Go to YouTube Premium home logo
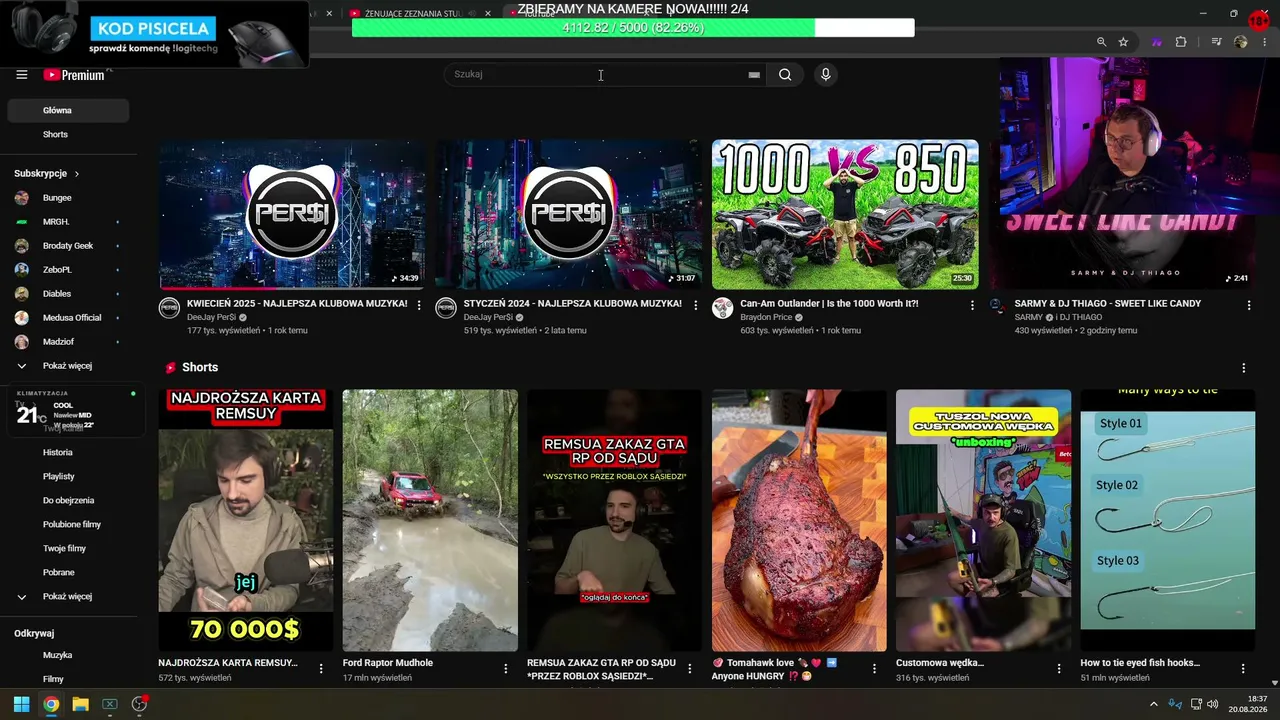 [x=74, y=75]
